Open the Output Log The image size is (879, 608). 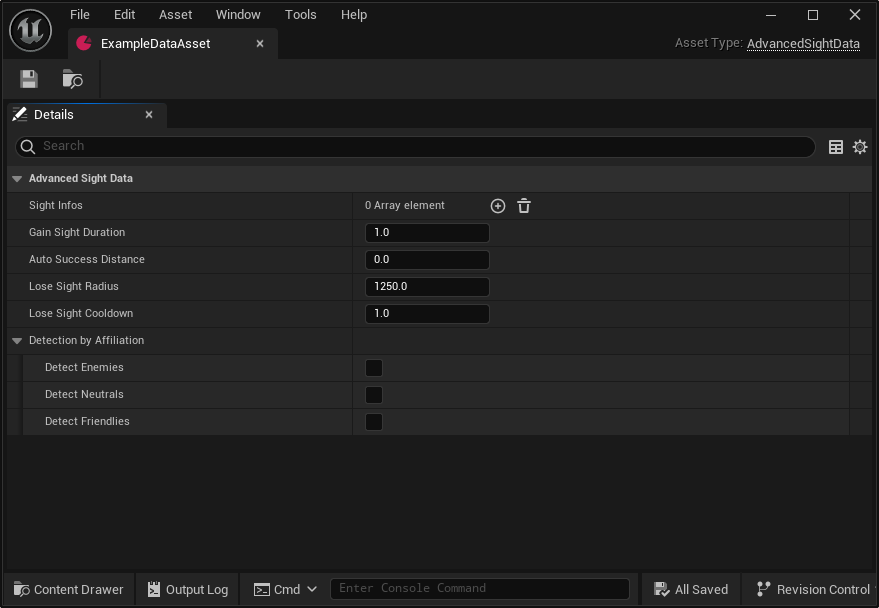(x=188, y=590)
